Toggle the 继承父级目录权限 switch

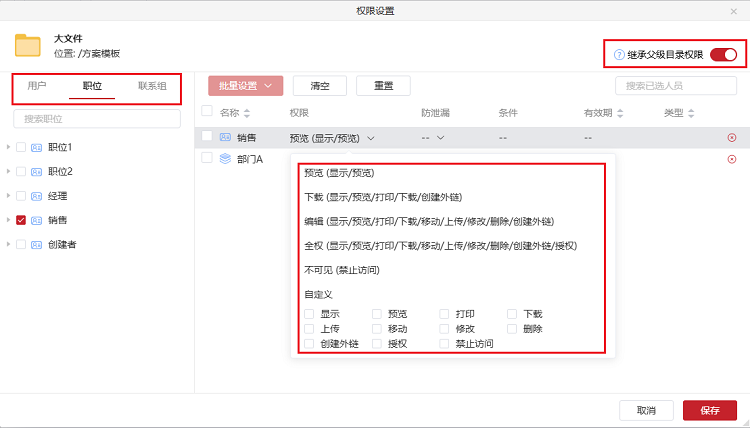(724, 55)
